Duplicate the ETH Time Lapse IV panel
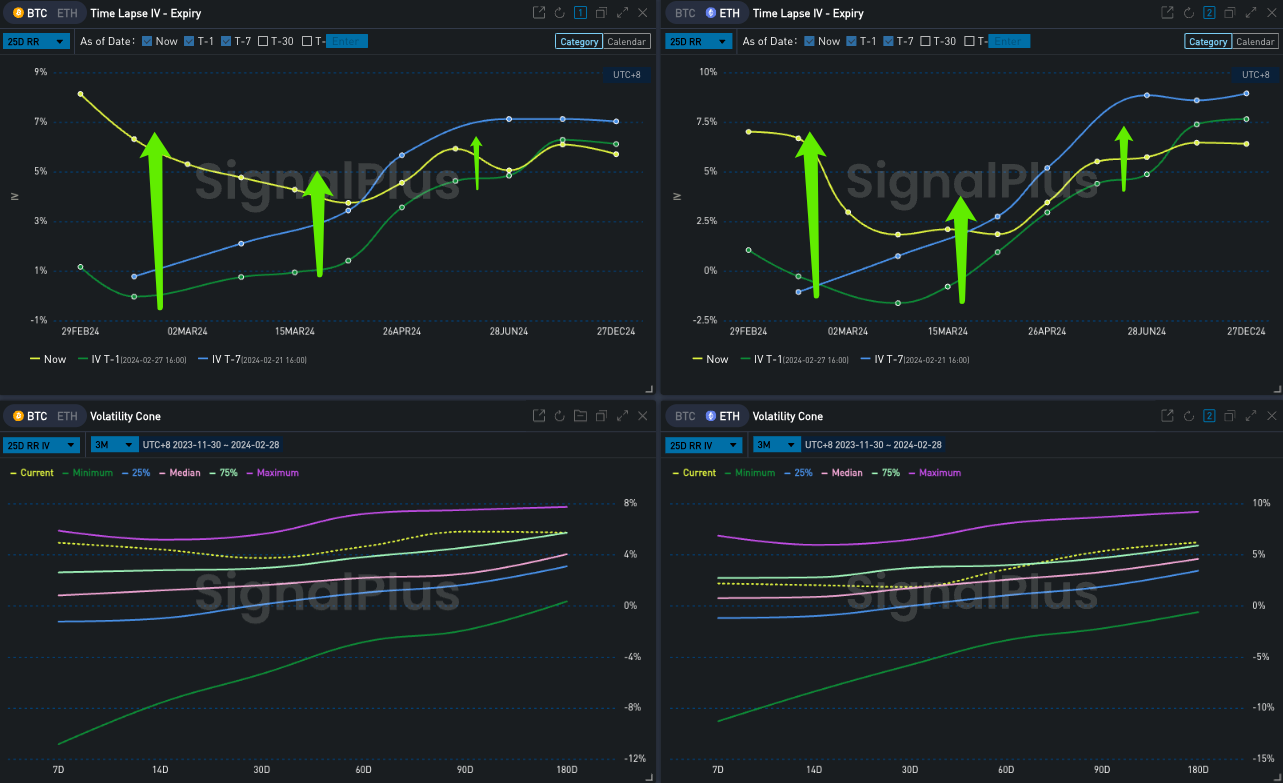 tap(1231, 13)
